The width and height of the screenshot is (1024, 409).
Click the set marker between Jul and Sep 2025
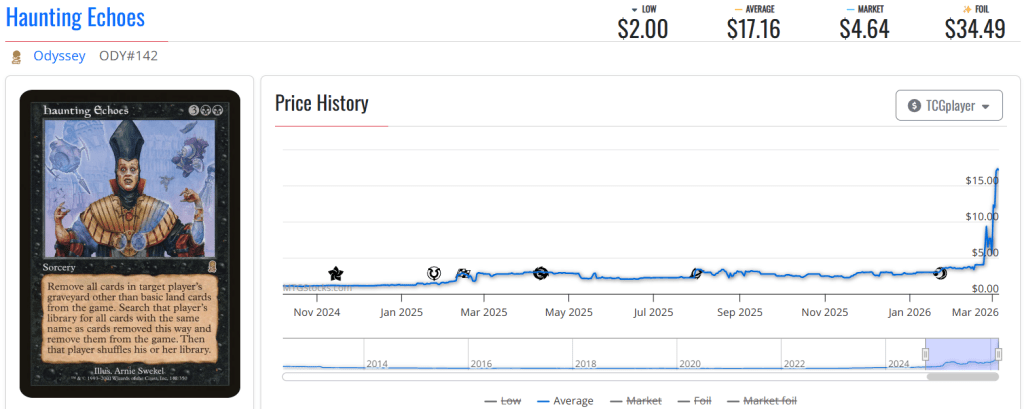pos(697,273)
